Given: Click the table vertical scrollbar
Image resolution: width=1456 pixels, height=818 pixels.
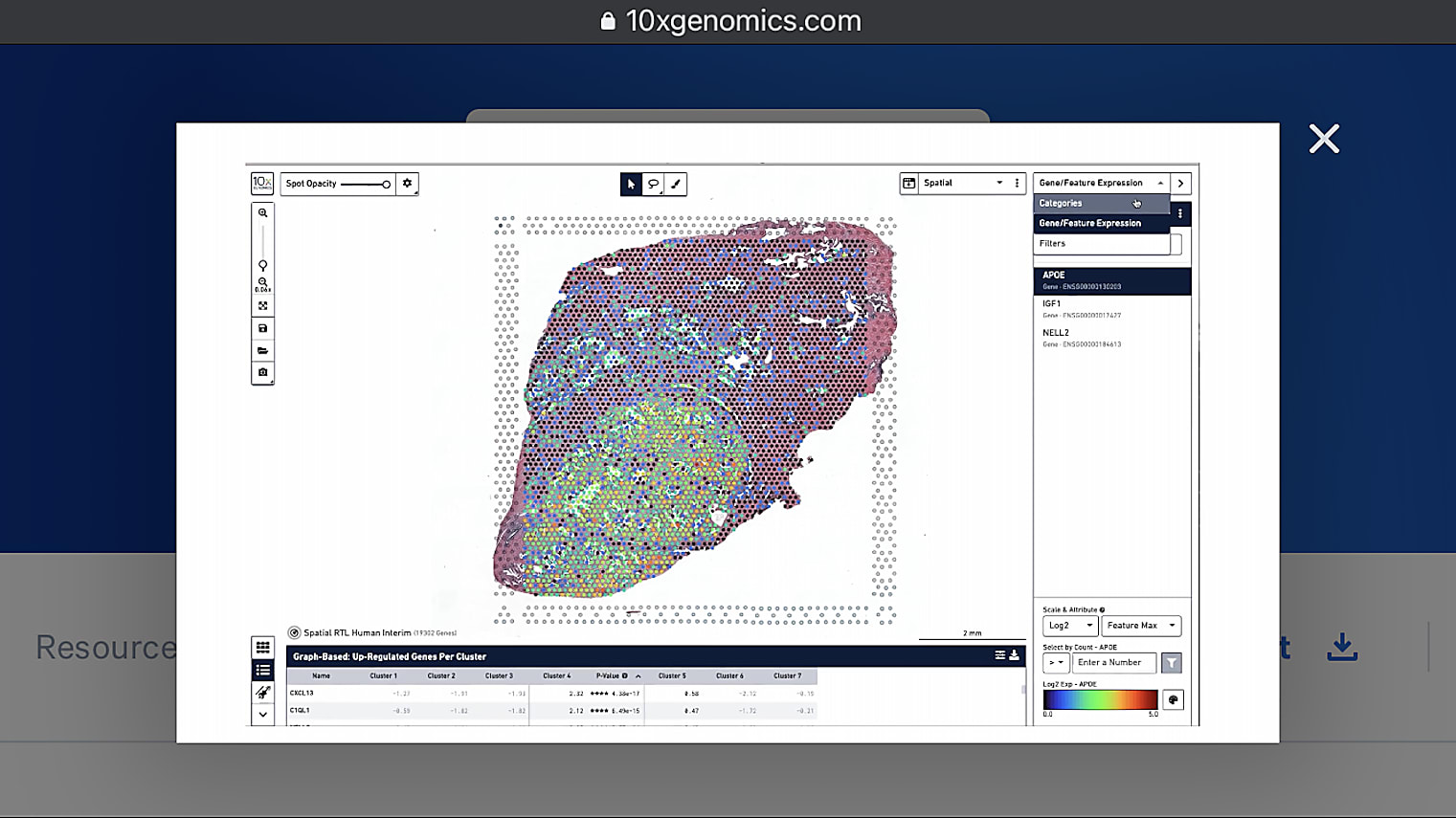Looking at the screenshot, I should (x=1024, y=689).
